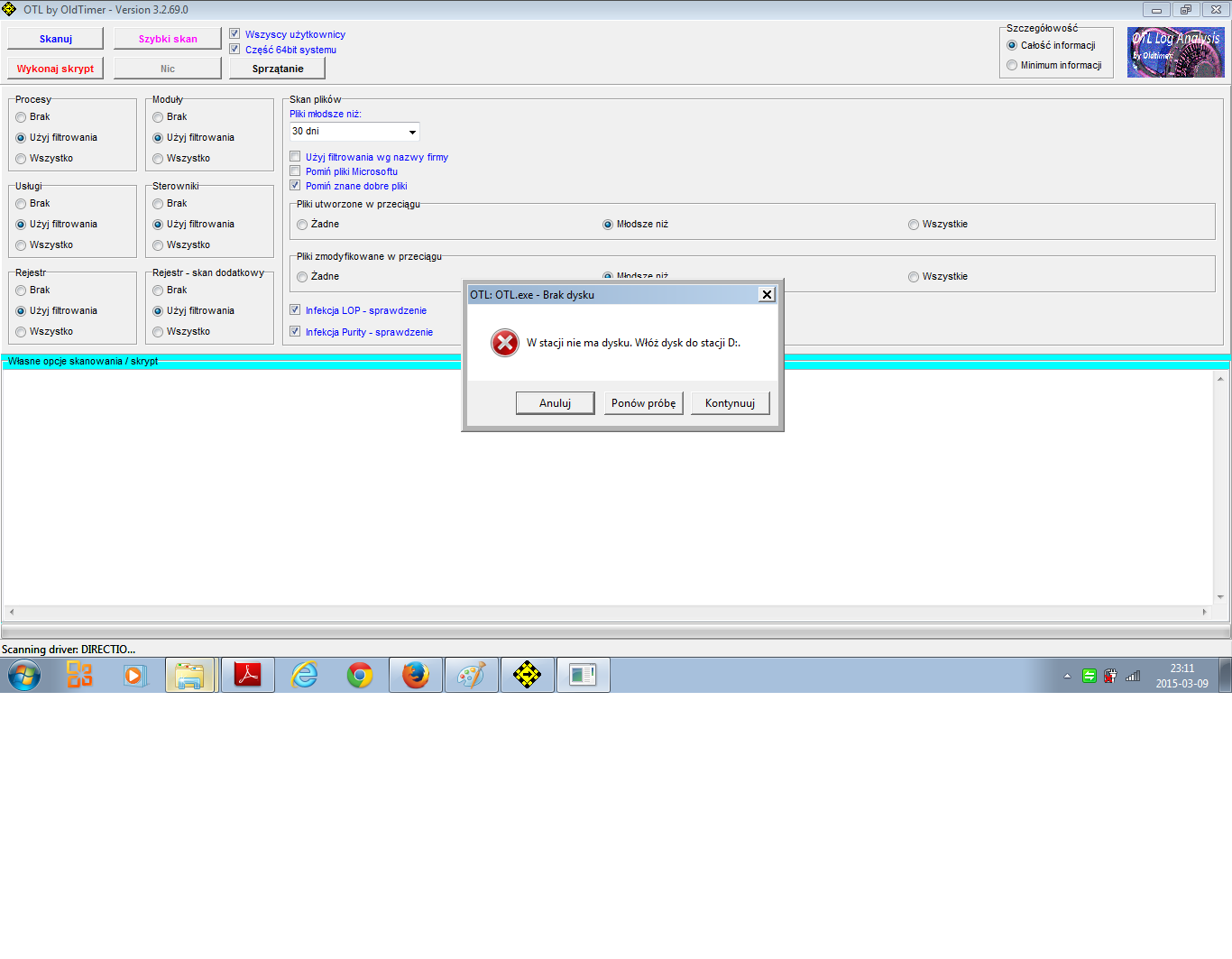
Task: Select 'Minimum informacji' radio button
Action: [1012, 65]
